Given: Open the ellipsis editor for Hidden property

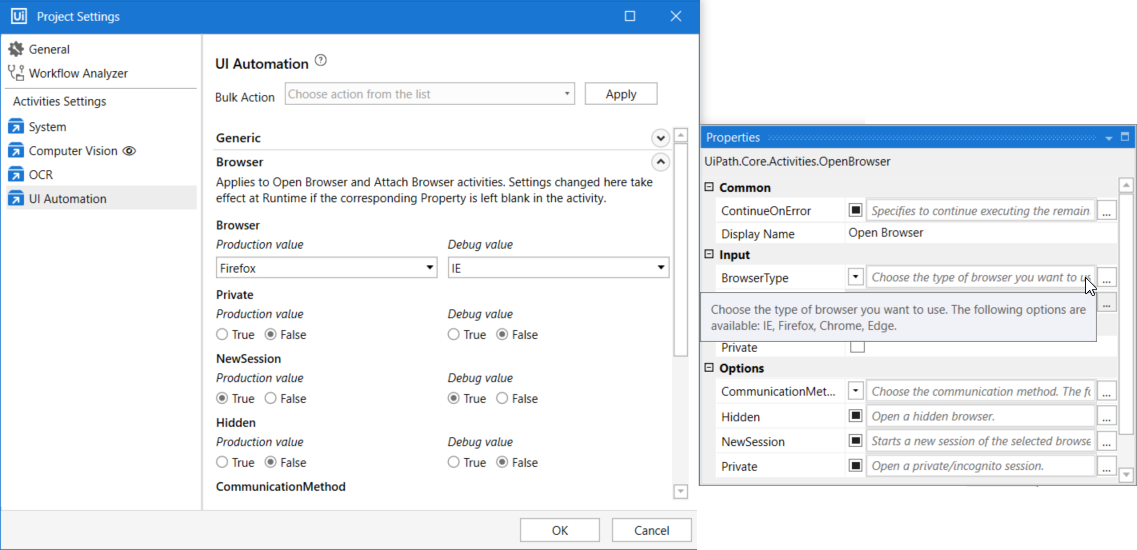Looking at the screenshot, I should (1106, 417).
